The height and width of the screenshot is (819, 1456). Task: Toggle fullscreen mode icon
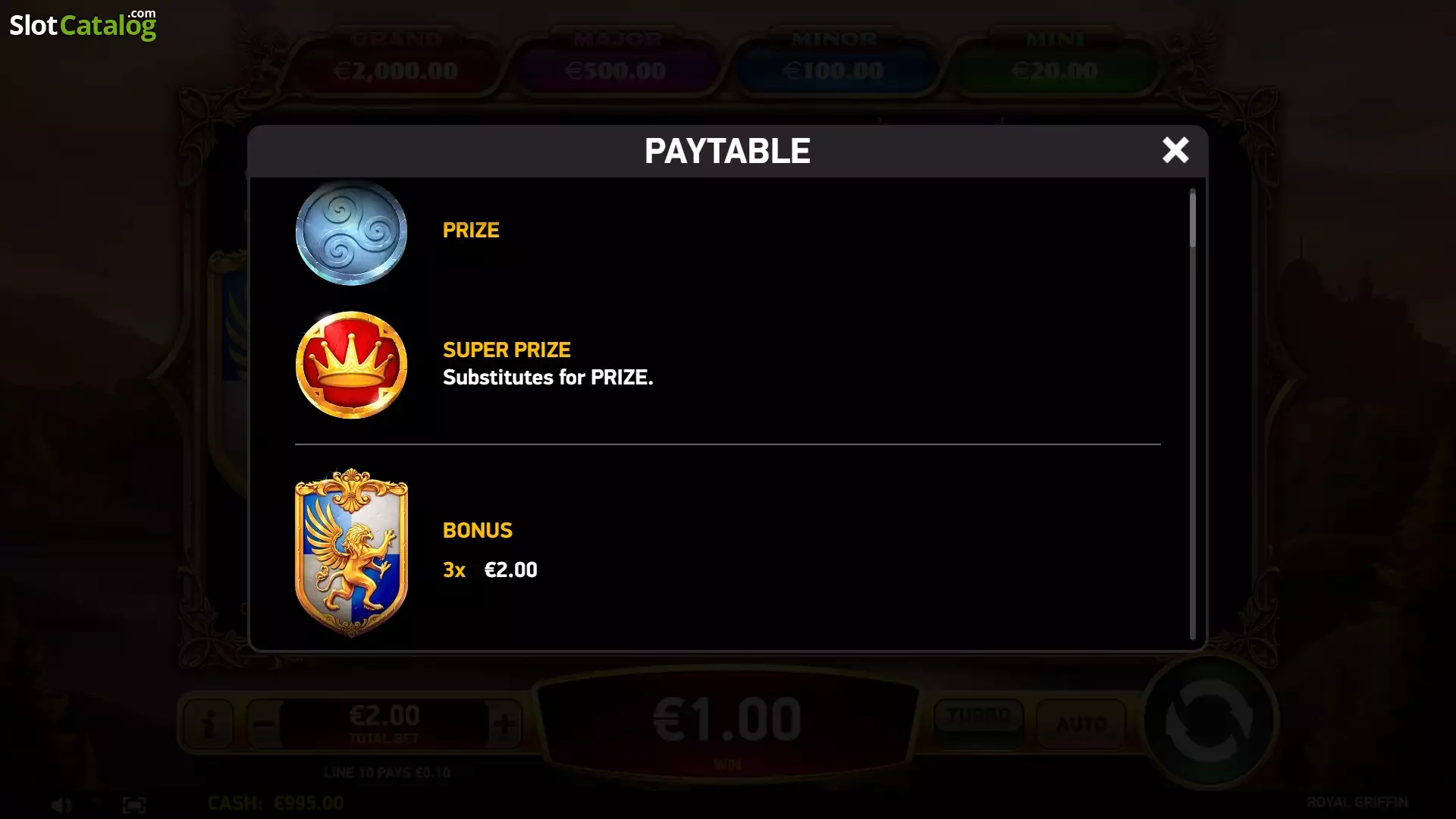134,805
